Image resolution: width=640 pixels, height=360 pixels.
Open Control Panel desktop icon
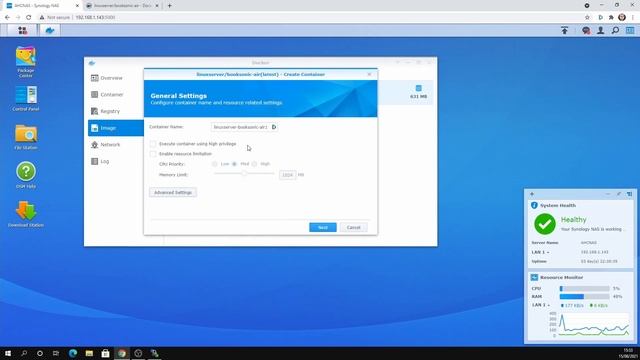click(26, 98)
